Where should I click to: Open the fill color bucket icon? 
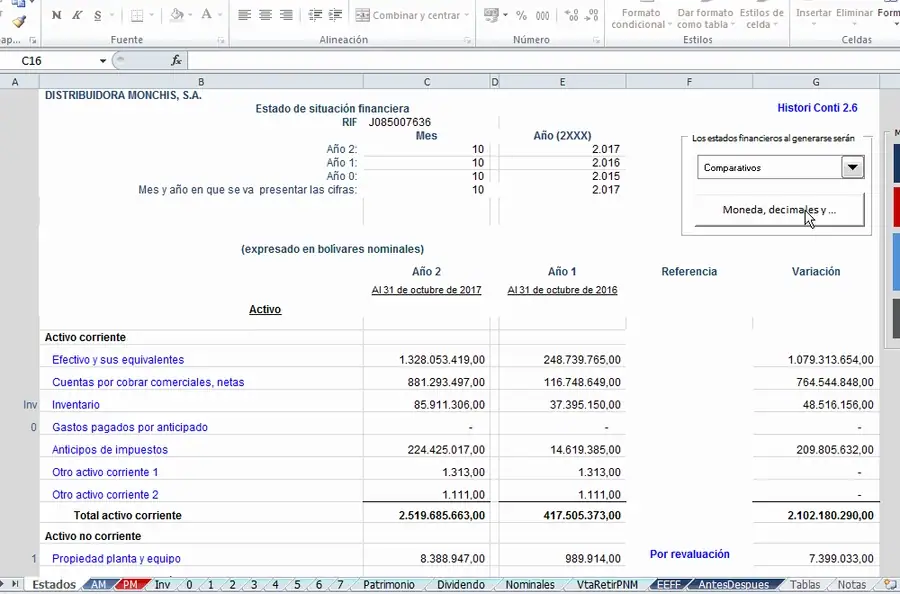point(177,15)
